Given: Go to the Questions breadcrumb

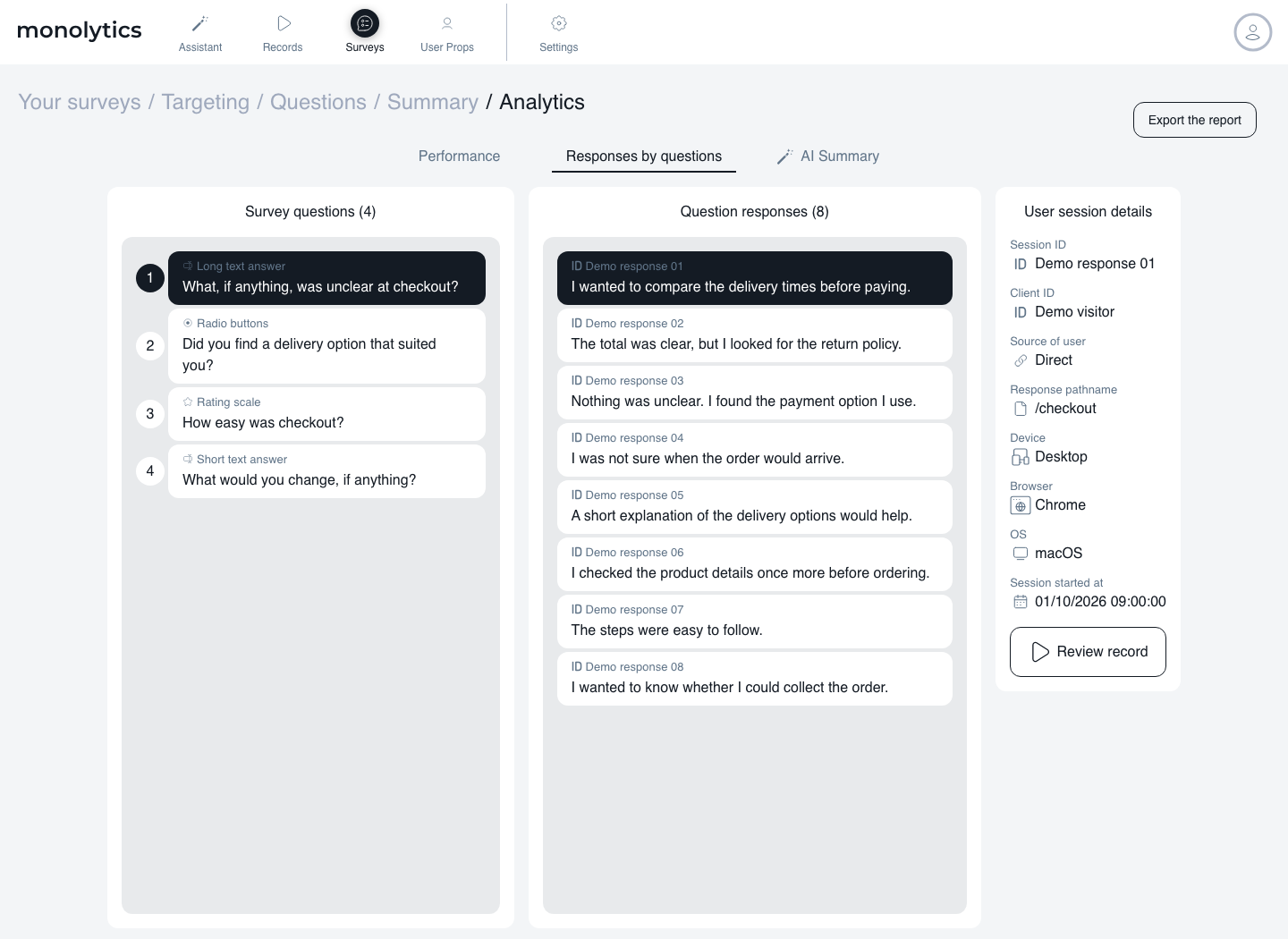Looking at the screenshot, I should click(318, 102).
